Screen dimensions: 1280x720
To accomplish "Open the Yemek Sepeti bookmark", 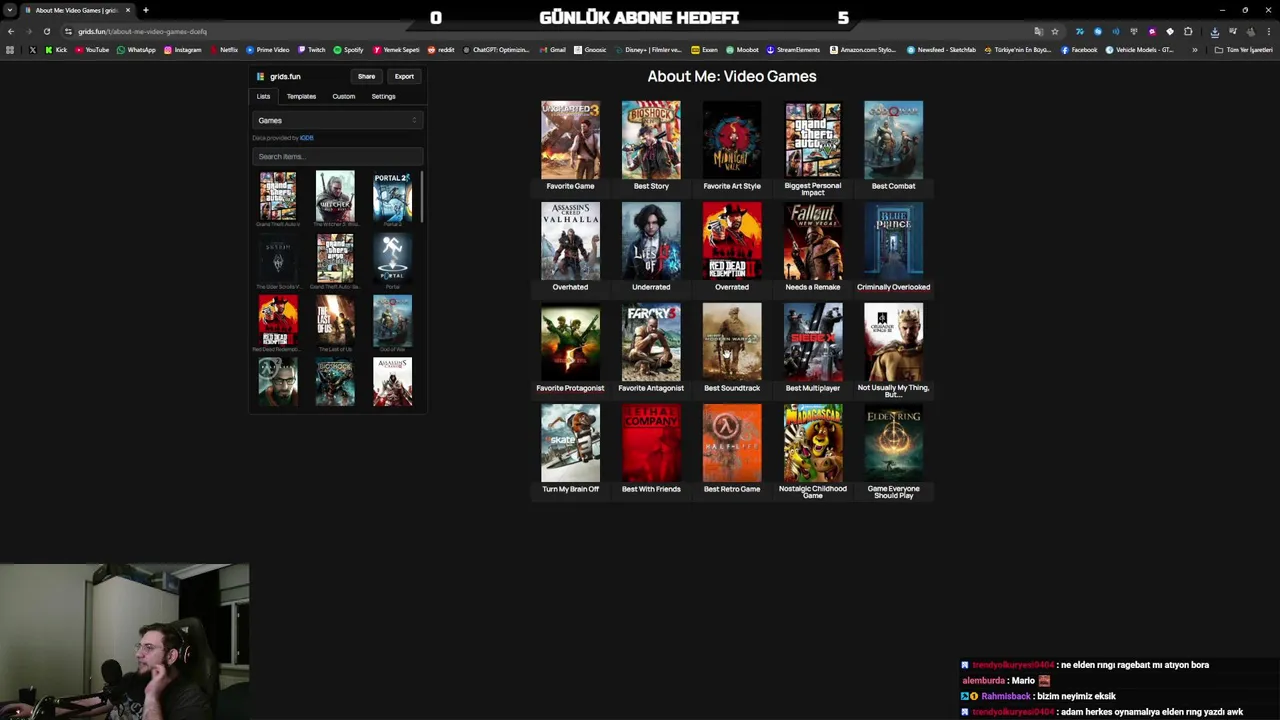I will tap(396, 50).
